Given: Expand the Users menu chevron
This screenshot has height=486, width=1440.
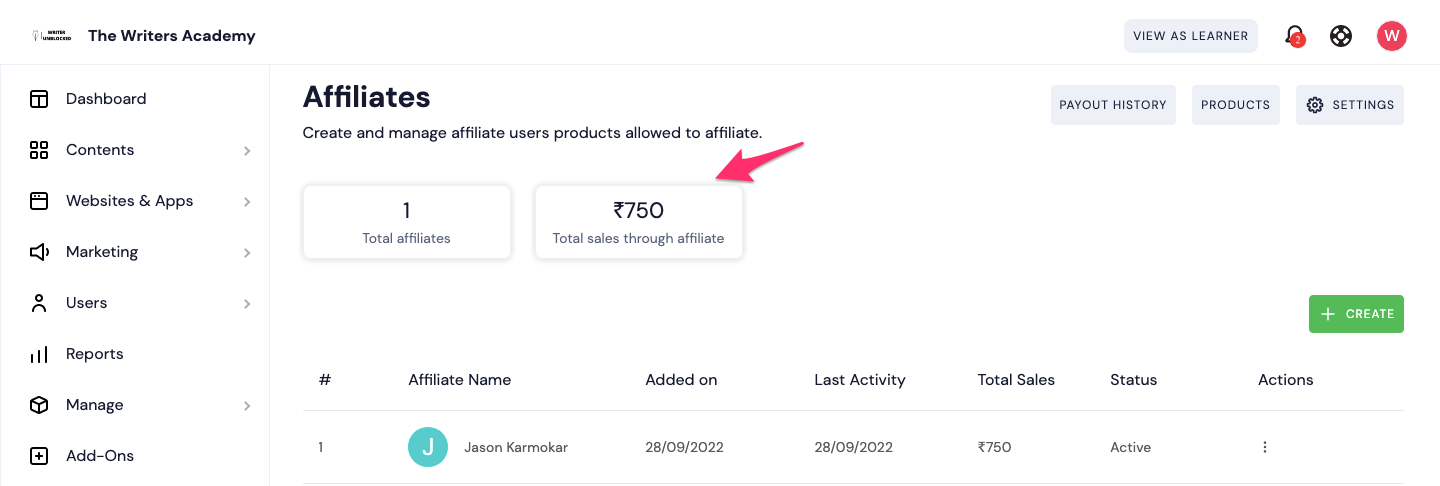Looking at the screenshot, I should pos(247,304).
